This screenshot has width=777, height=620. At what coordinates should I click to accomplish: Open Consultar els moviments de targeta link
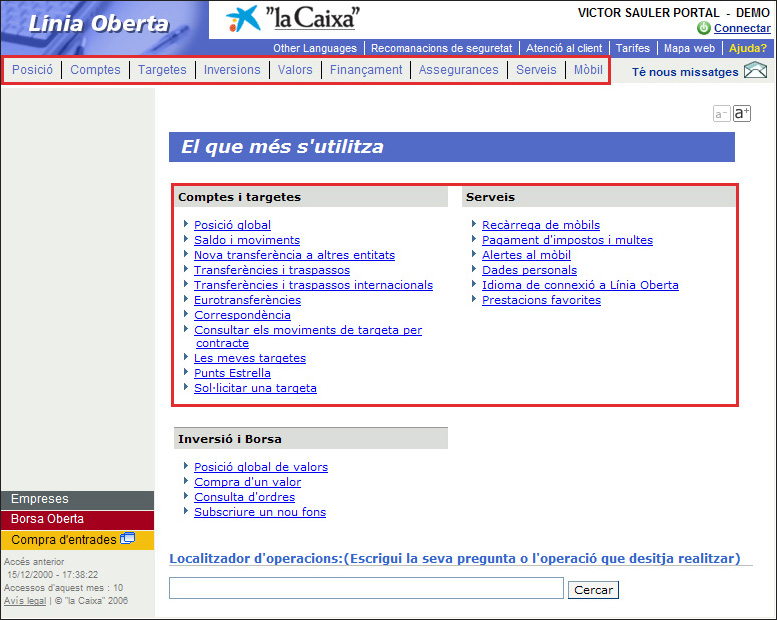(x=308, y=337)
